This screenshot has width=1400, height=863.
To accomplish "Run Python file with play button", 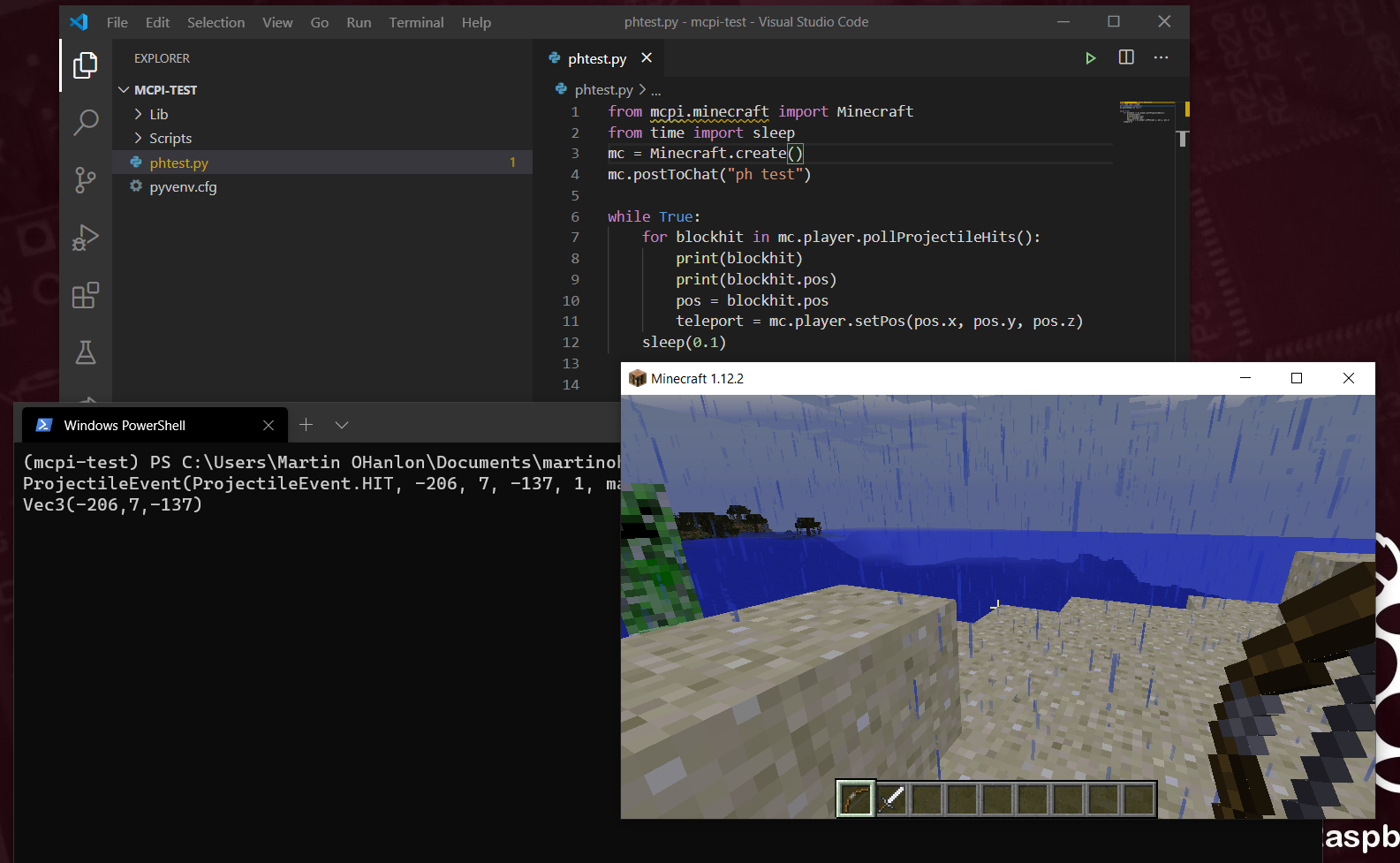I will (x=1091, y=58).
